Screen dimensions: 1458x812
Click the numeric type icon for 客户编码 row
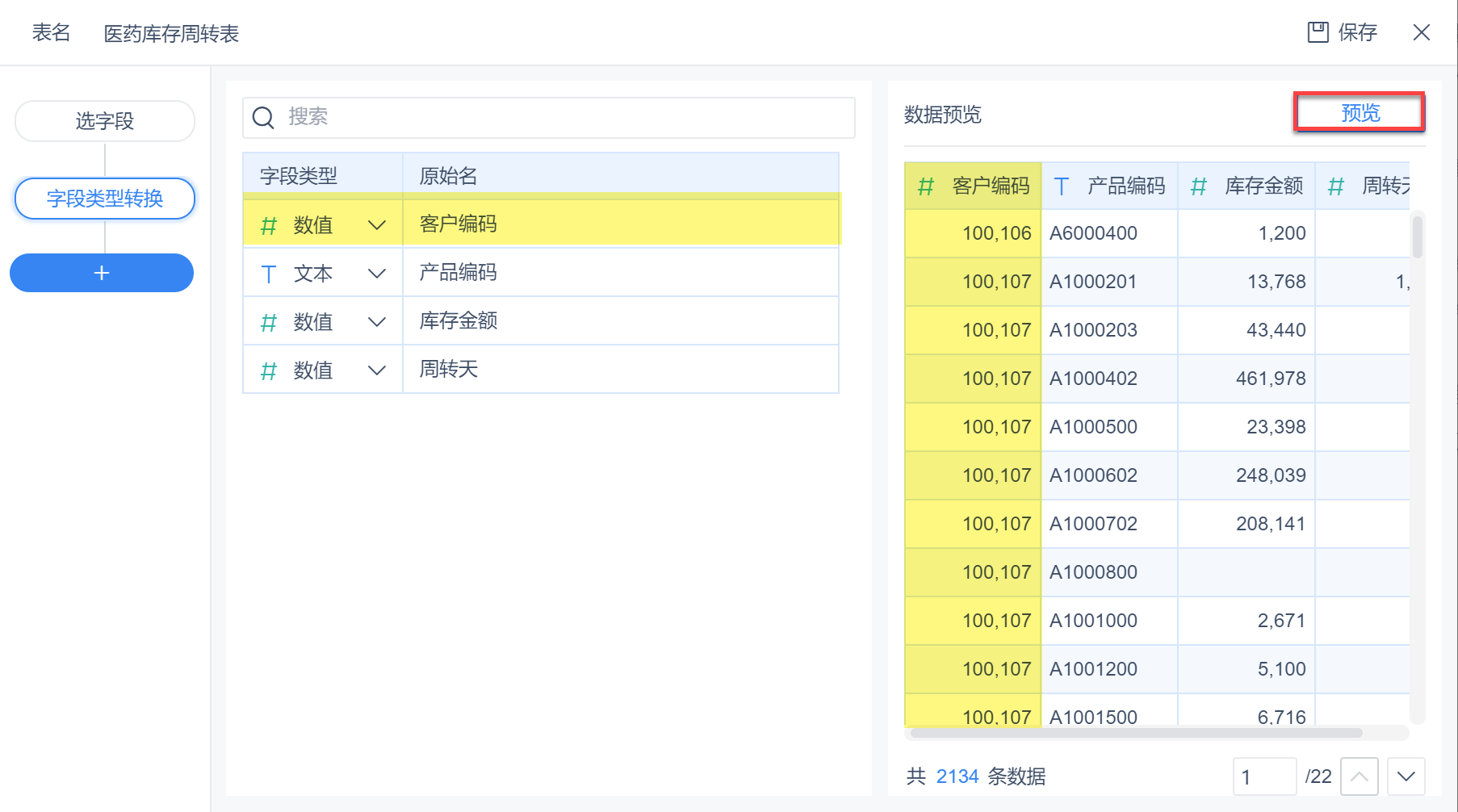(x=269, y=225)
